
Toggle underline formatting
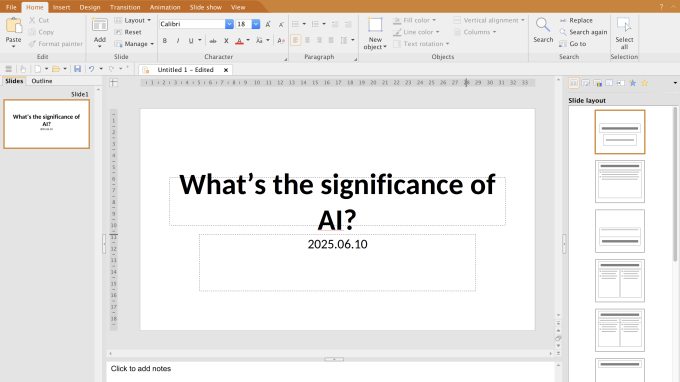click(191, 41)
